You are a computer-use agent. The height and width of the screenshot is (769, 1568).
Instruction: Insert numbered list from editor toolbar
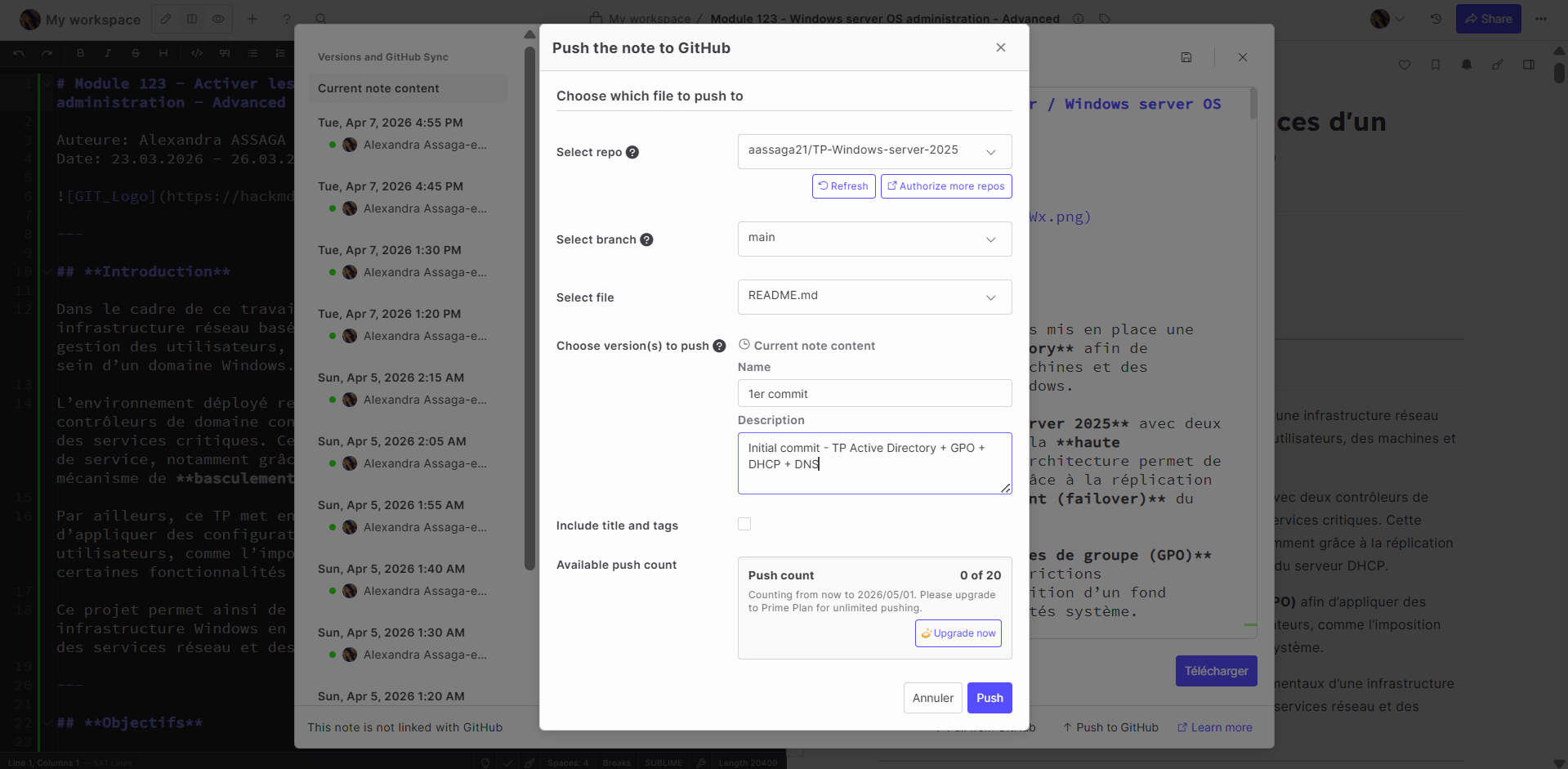point(280,53)
